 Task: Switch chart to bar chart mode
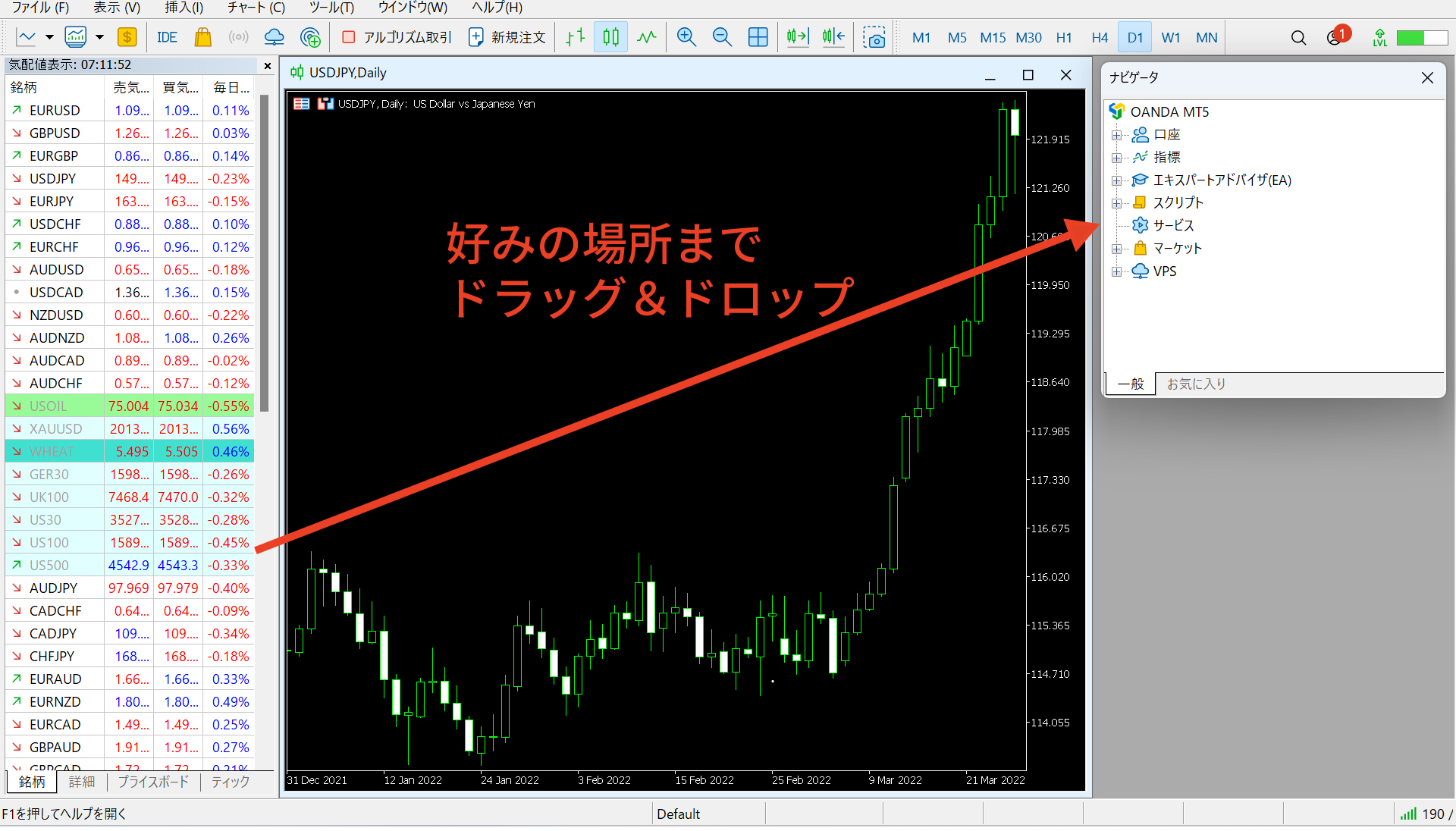pos(576,37)
